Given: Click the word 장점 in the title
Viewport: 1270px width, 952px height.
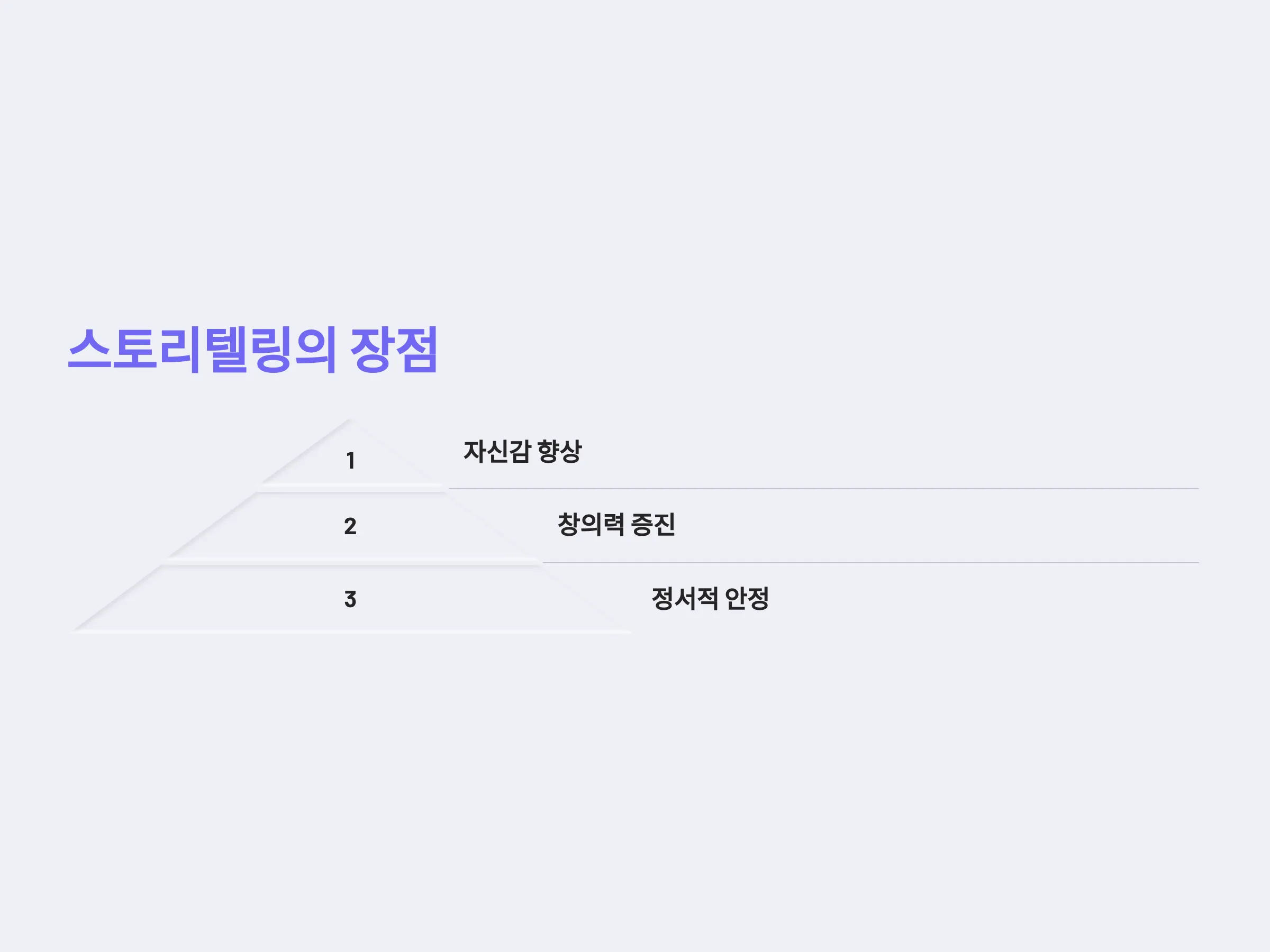Looking at the screenshot, I should tap(394, 350).
